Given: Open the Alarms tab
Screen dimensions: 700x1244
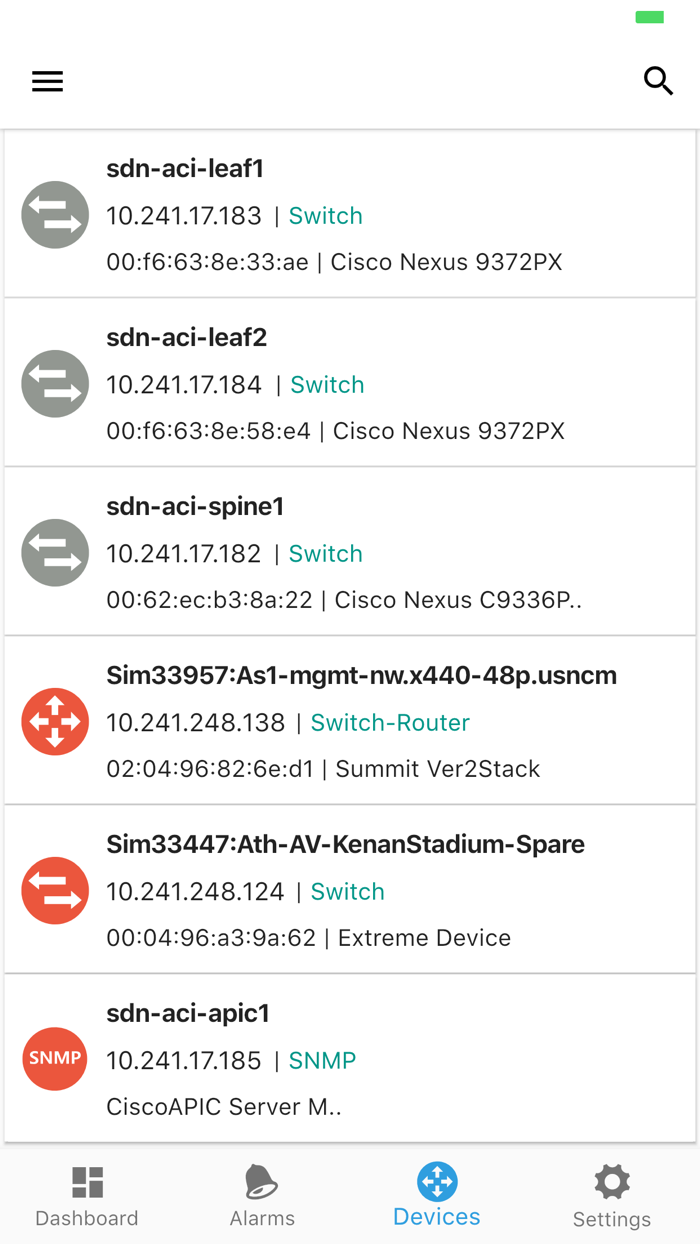Looking at the screenshot, I should point(262,1196).
